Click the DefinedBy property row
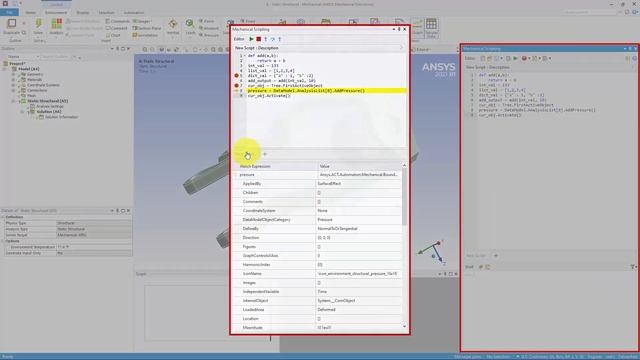This screenshot has height=360, width=640. tap(318, 229)
